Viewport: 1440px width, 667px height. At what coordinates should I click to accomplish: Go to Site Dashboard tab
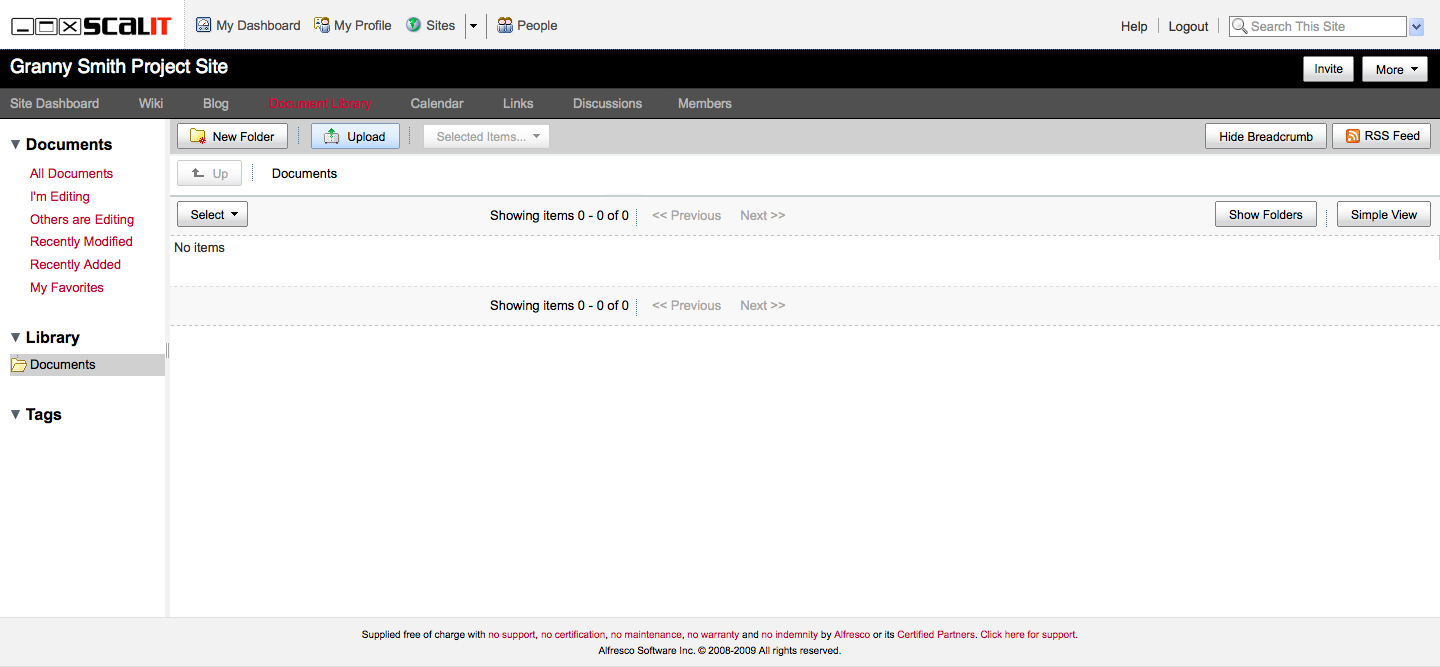(x=54, y=103)
